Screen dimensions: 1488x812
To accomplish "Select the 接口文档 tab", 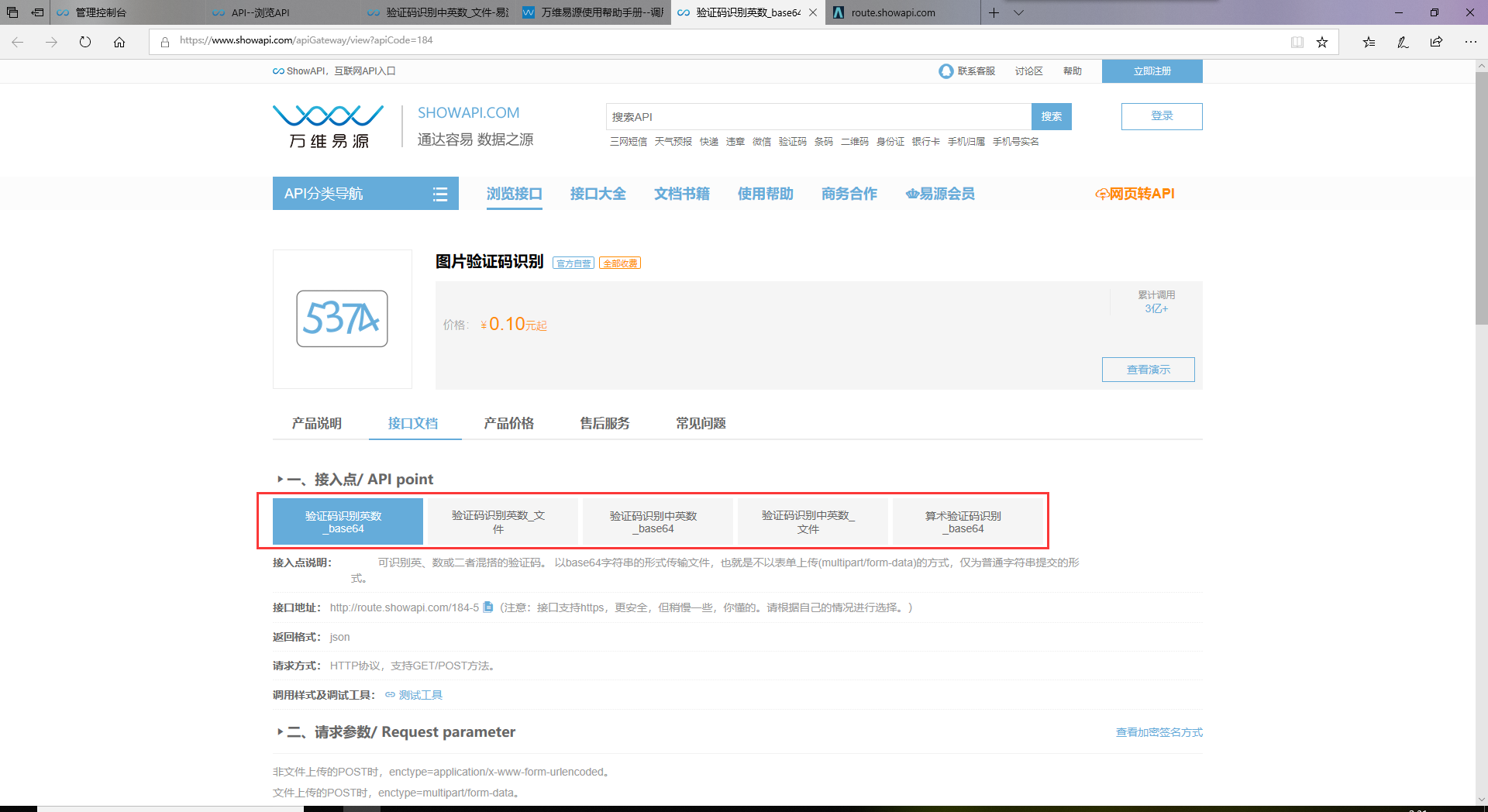I will 413,423.
